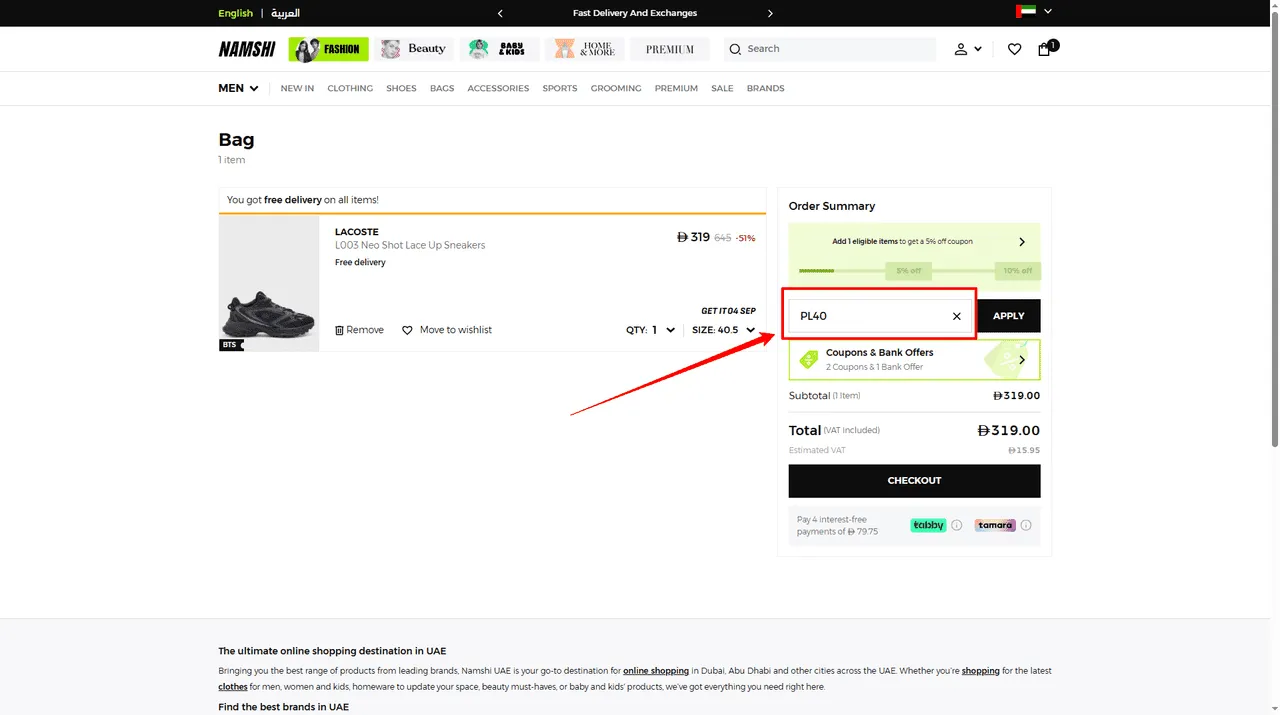Screen dimensions: 1280x715
Task: Click the search magnifier icon in the search bar
Action: coord(735,48)
